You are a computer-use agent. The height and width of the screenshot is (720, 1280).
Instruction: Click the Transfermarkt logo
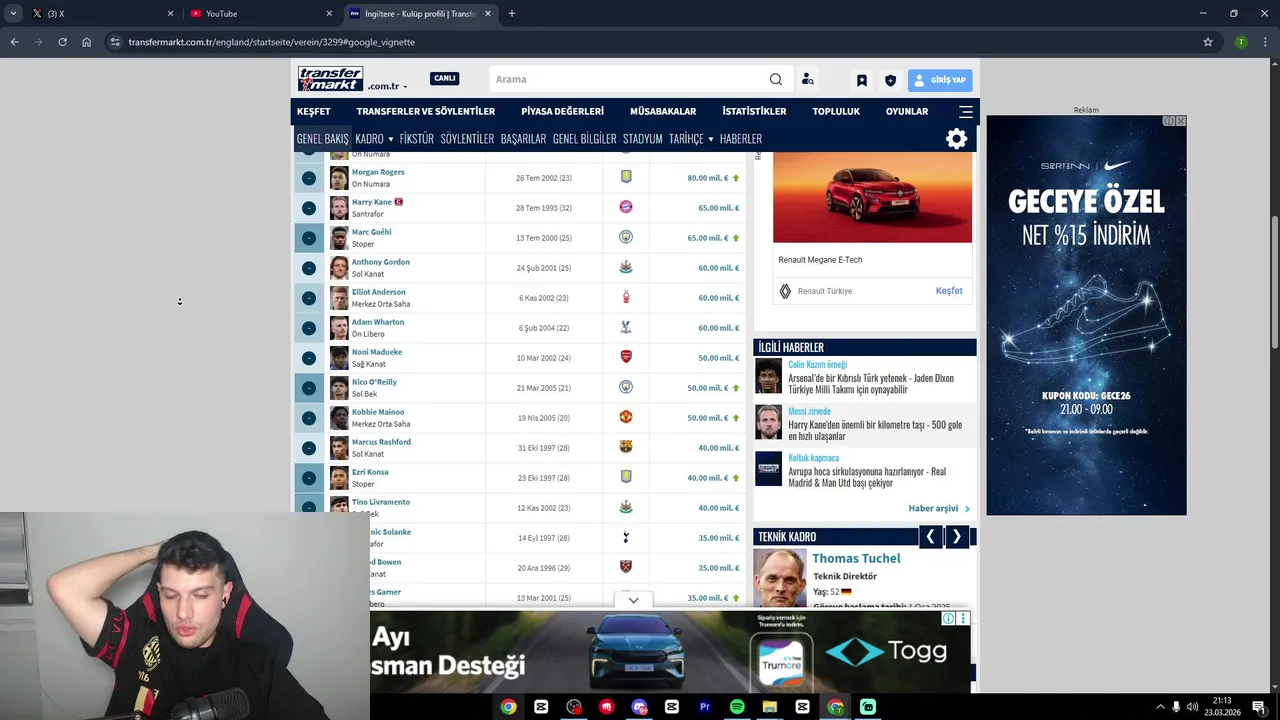pos(331,79)
